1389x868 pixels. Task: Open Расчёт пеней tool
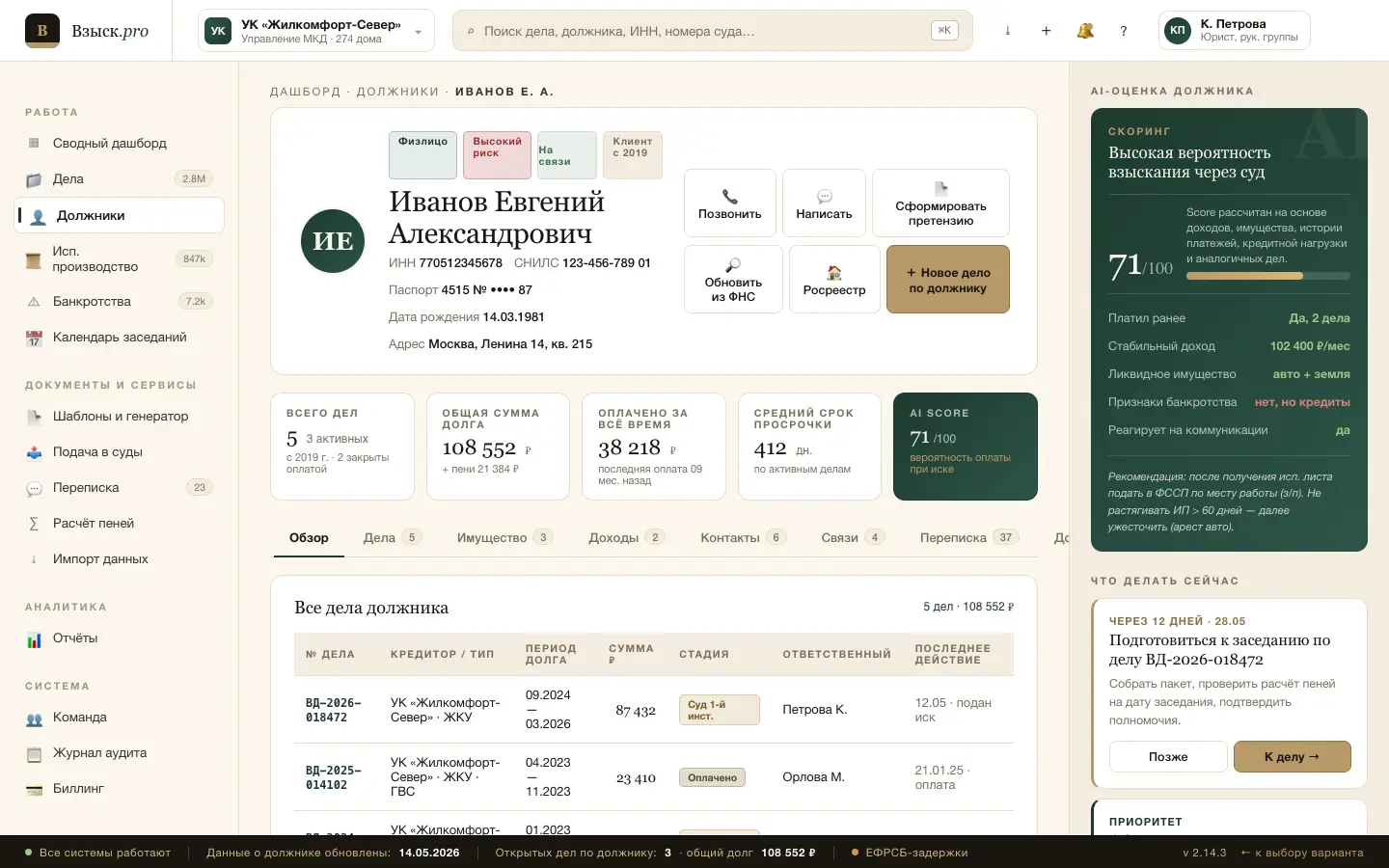coord(120,523)
